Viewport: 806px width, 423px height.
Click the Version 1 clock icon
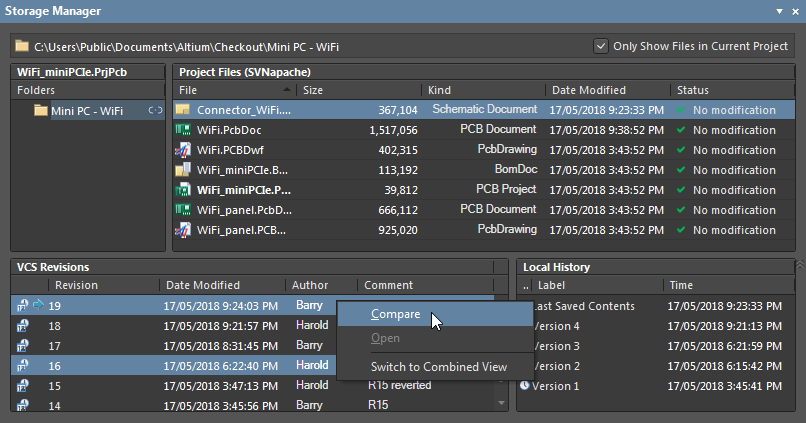click(x=525, y=386)
